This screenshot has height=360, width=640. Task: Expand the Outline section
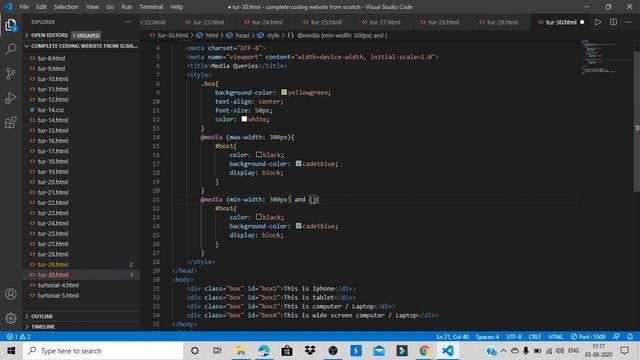(x=82, y=316)
